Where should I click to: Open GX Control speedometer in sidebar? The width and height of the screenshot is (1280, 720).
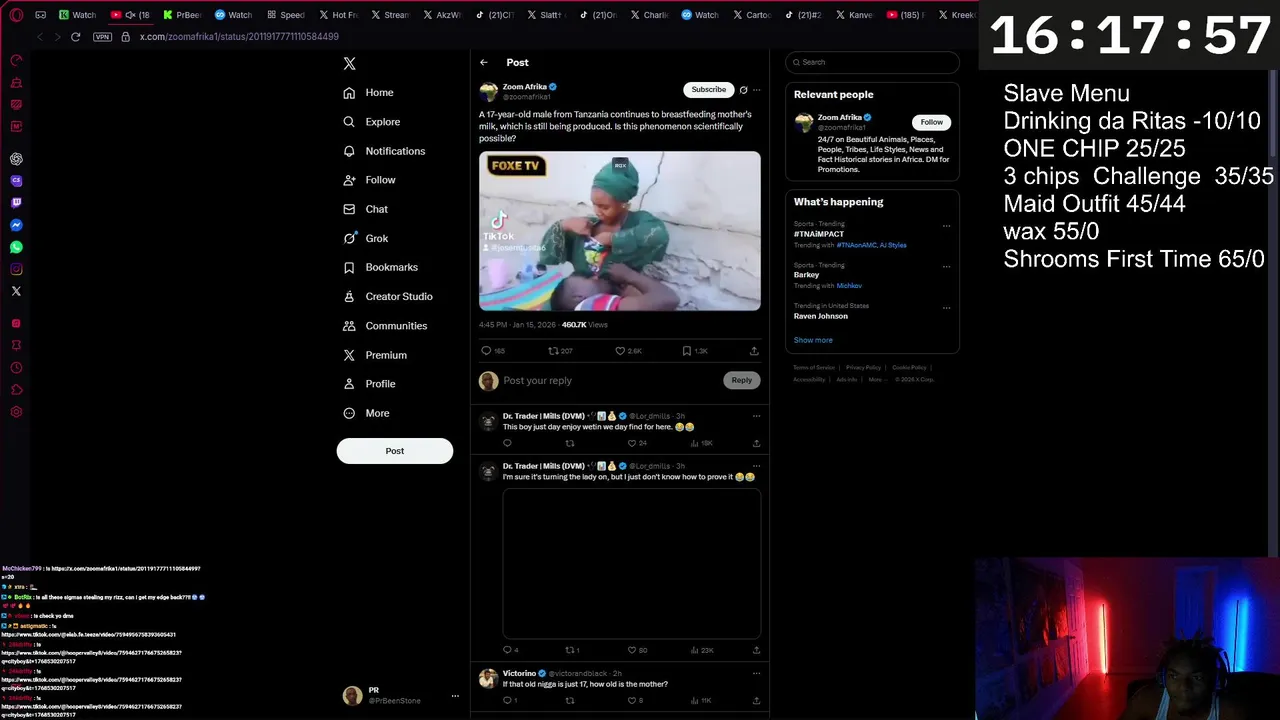16,60
